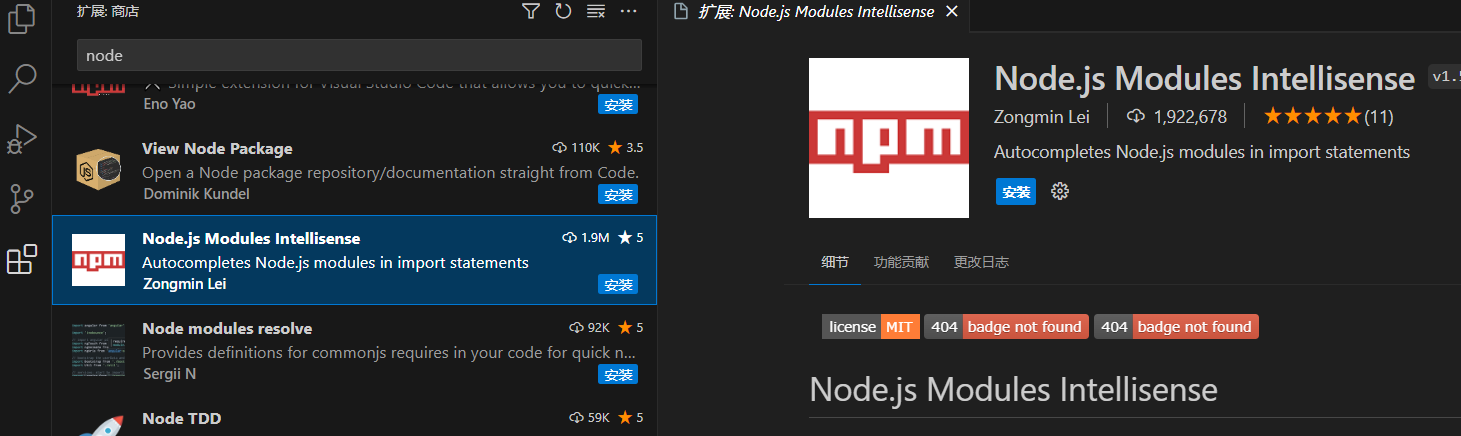Refresh the extensions list
Screen dimensions: 1461x436
tap(563, 11)
